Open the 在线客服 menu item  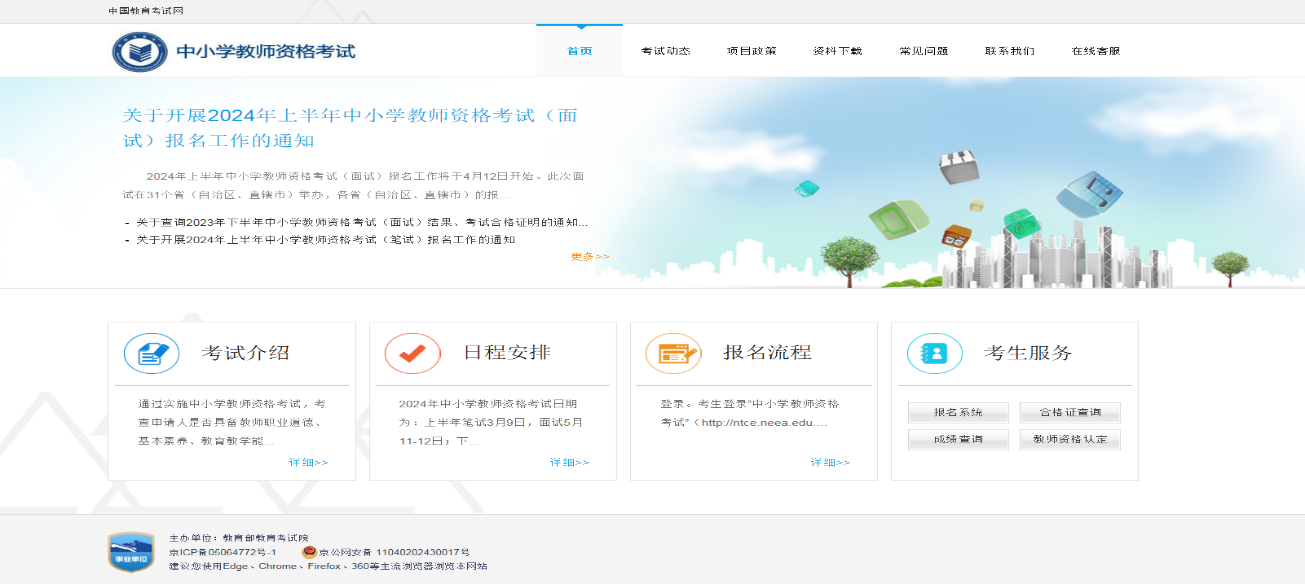[1095, 51]
